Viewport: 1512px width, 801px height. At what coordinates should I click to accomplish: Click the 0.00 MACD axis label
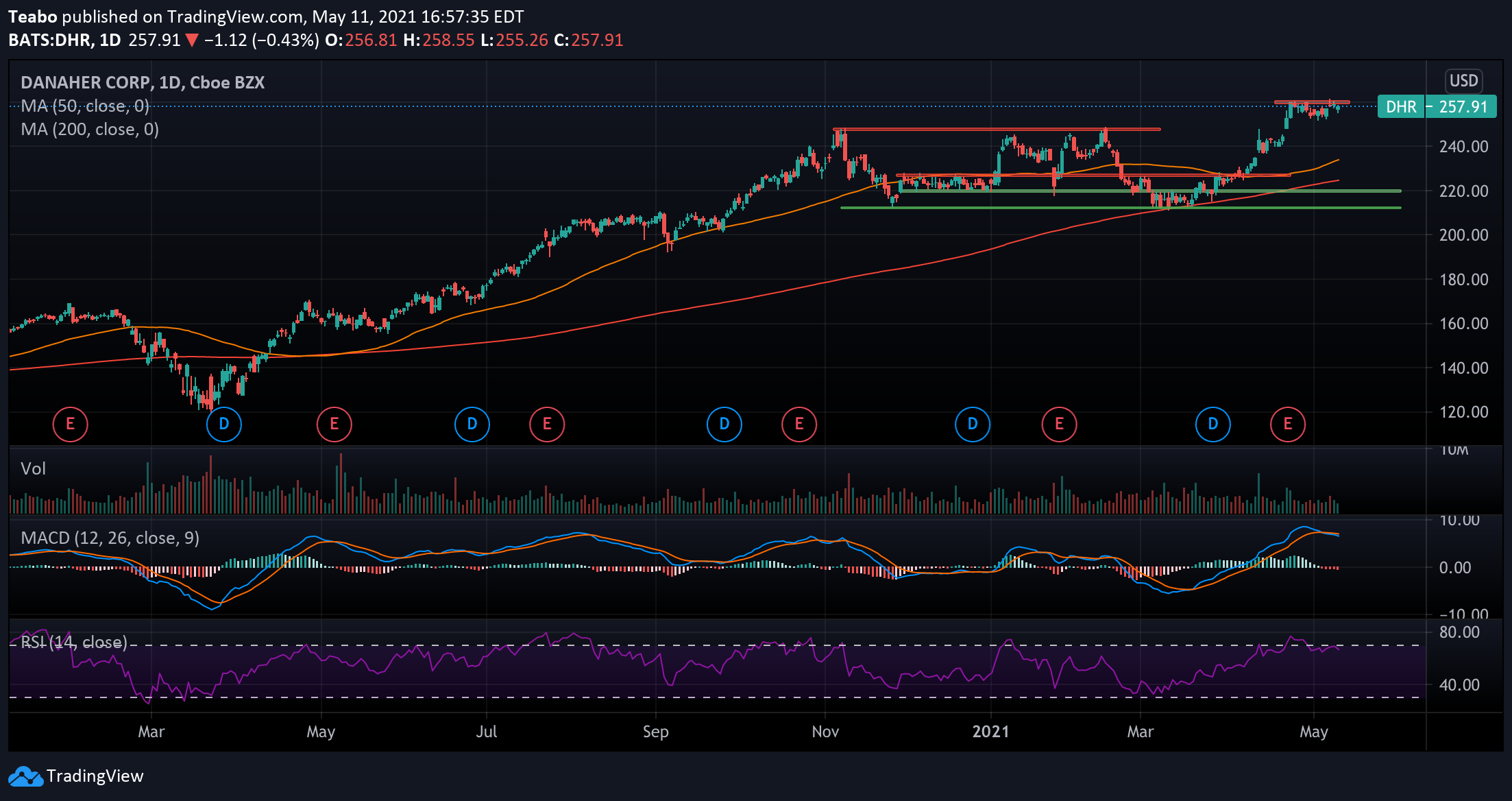(1454, 568)
